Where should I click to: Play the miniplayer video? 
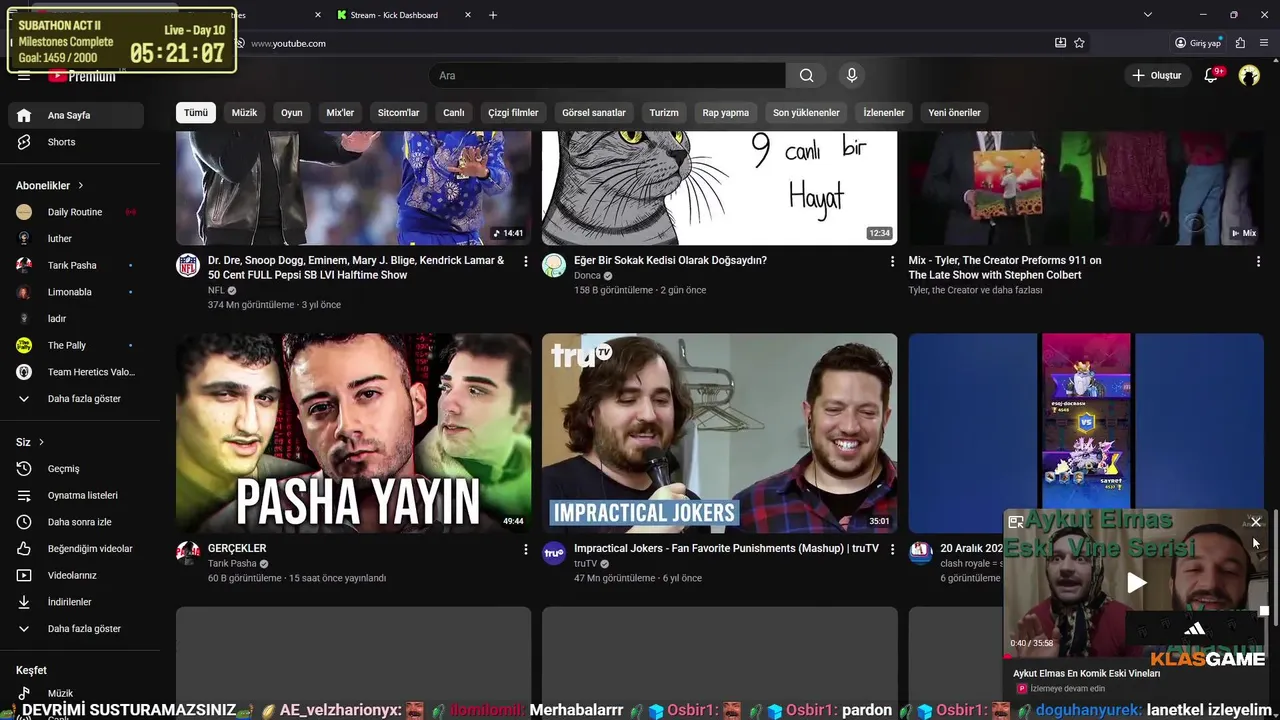1136,583
